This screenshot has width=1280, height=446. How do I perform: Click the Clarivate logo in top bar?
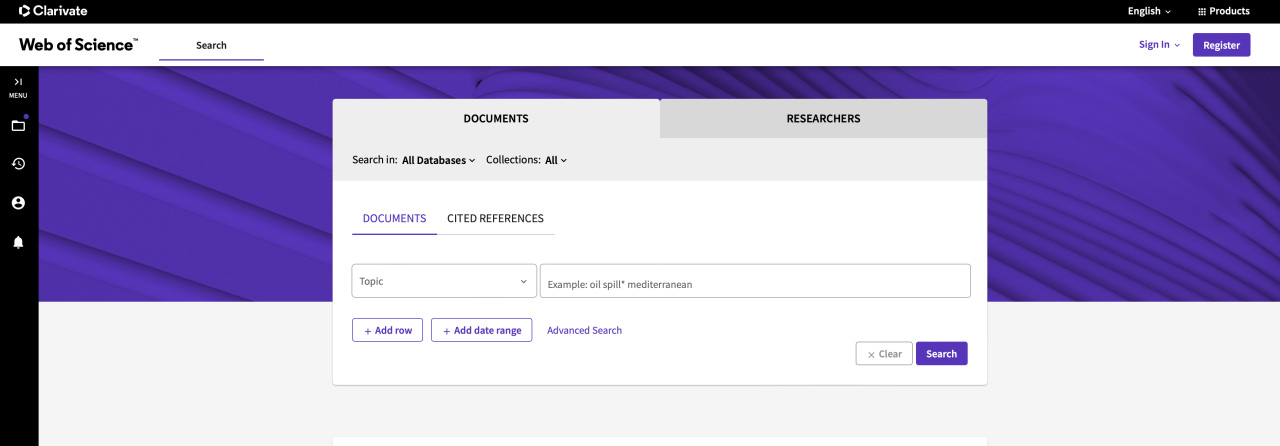(x=53, y=11)
